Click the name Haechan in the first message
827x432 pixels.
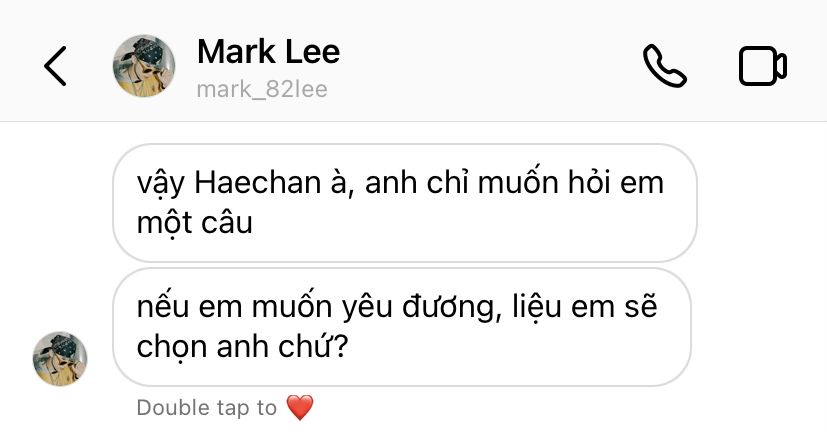tap(257, 183)
